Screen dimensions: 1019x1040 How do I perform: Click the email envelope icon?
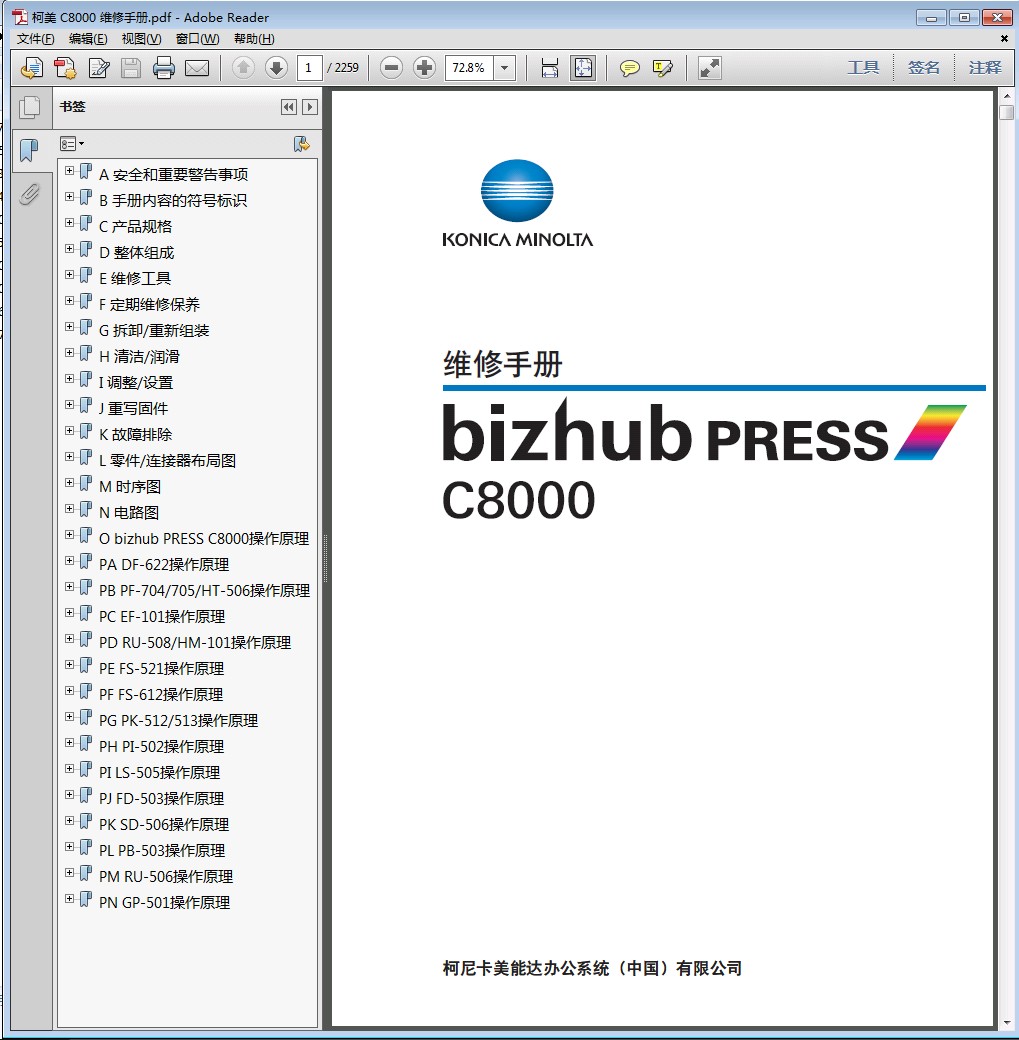(x=197, y=68)
